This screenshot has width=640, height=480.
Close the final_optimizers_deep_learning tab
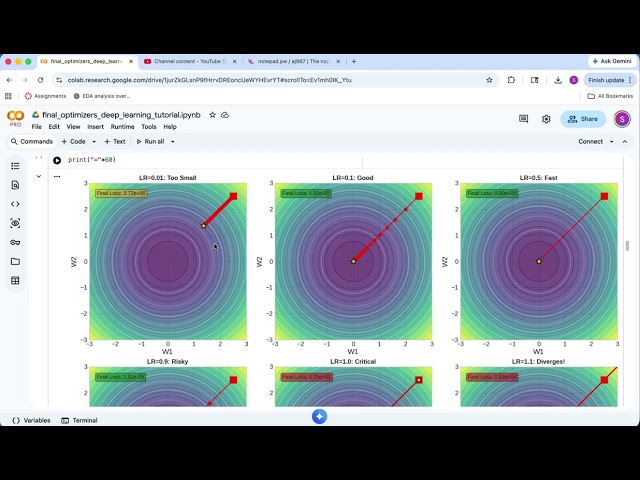[131, 61]
